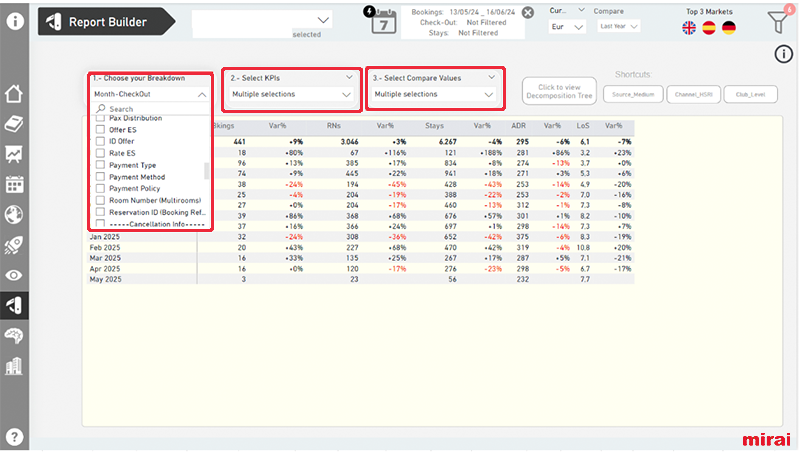Image resolution: width=800 pixels, height=454 pixels.
Task: Clear the bookings date filter
Action: pyautogui.click(x=528, y=13)
